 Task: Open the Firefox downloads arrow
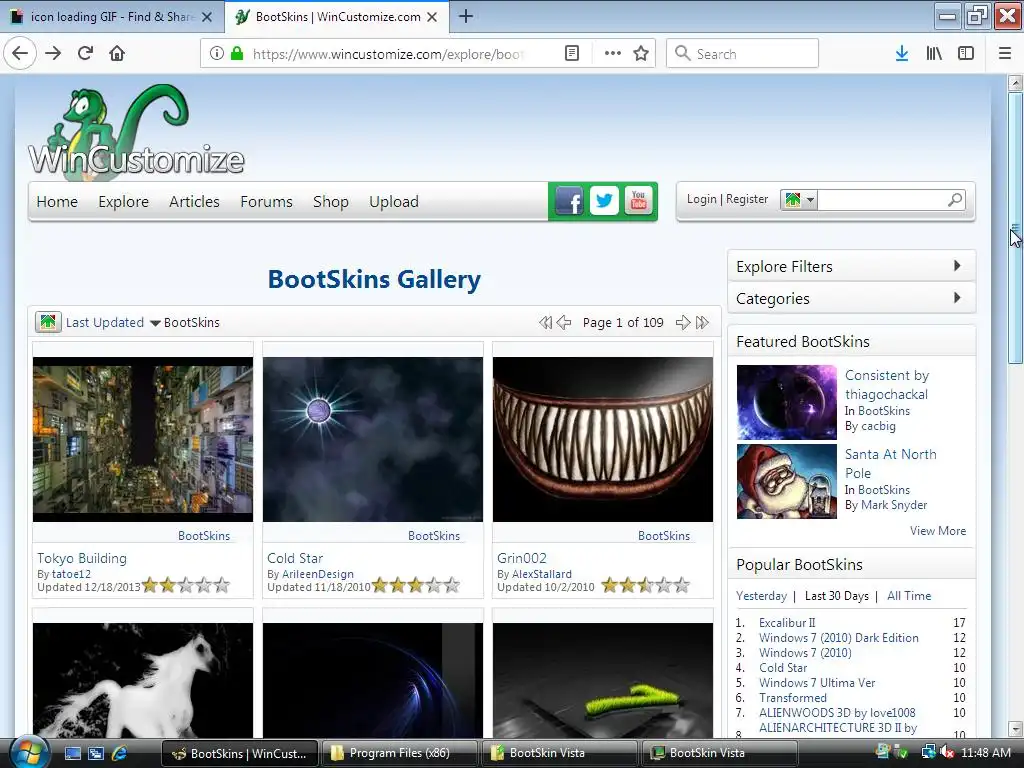point(902,54)
